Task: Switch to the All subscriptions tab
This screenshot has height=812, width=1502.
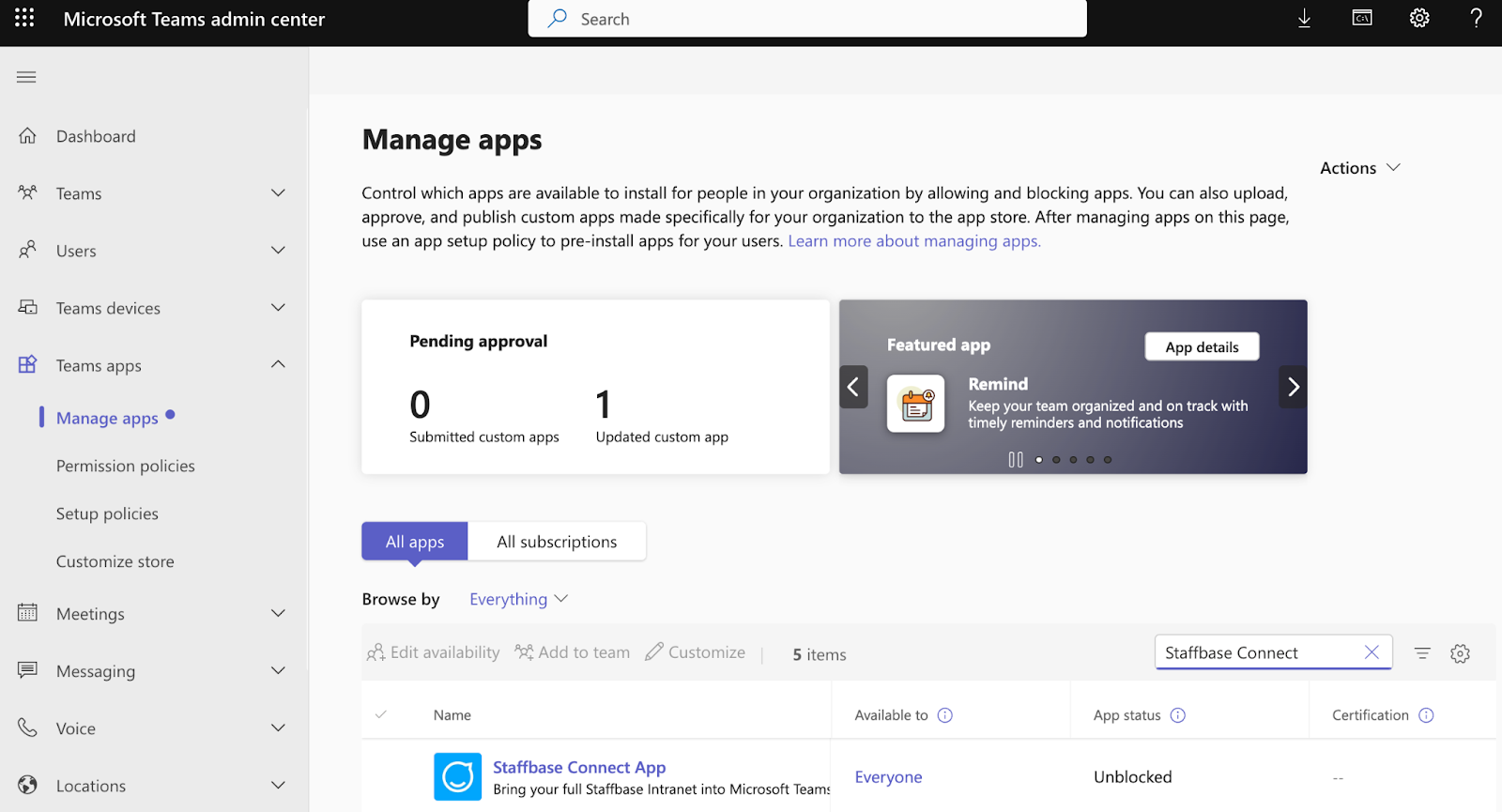Action: [557, 542]
